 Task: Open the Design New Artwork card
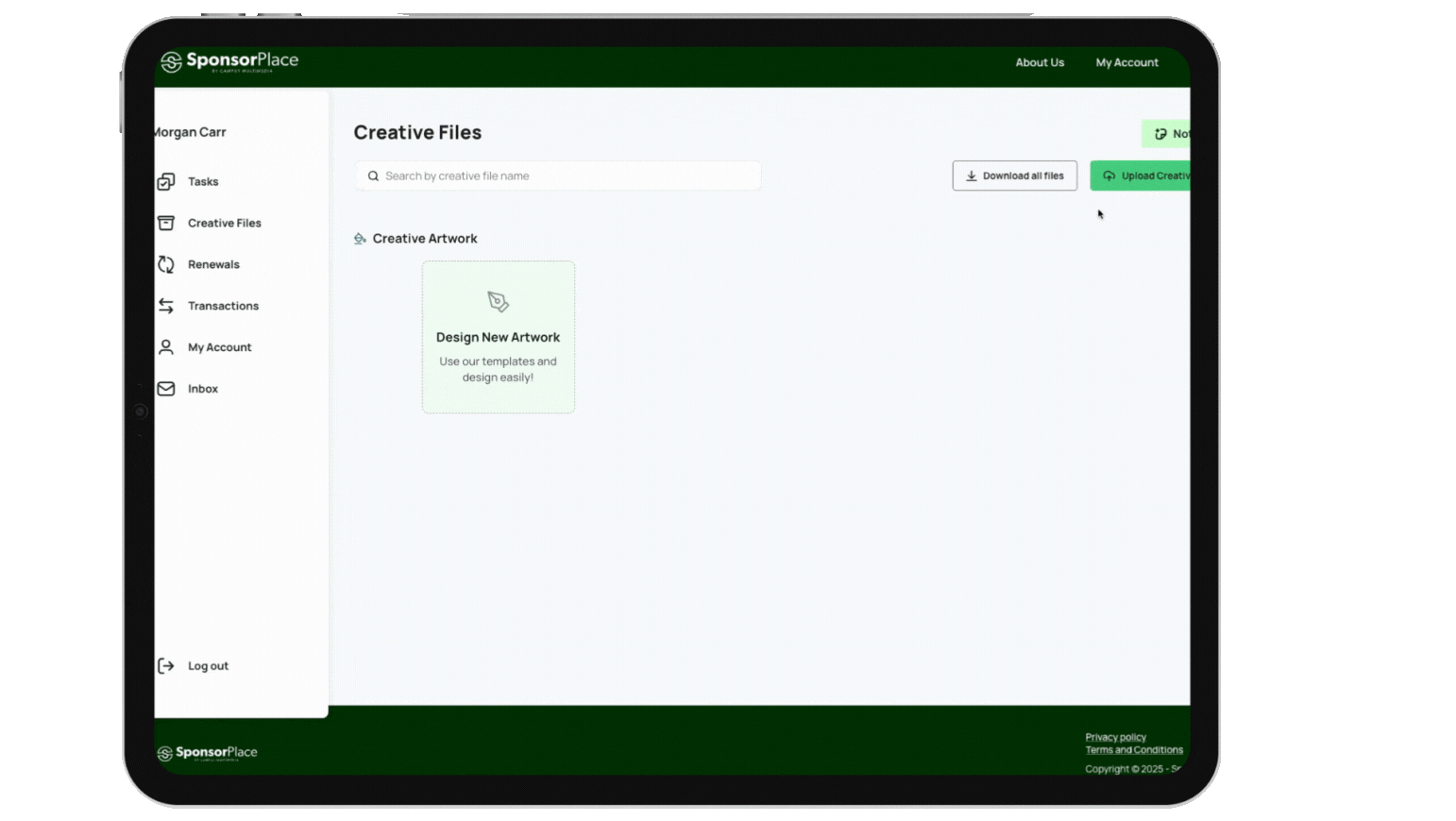pyautogui.click(x=498, y=337)
